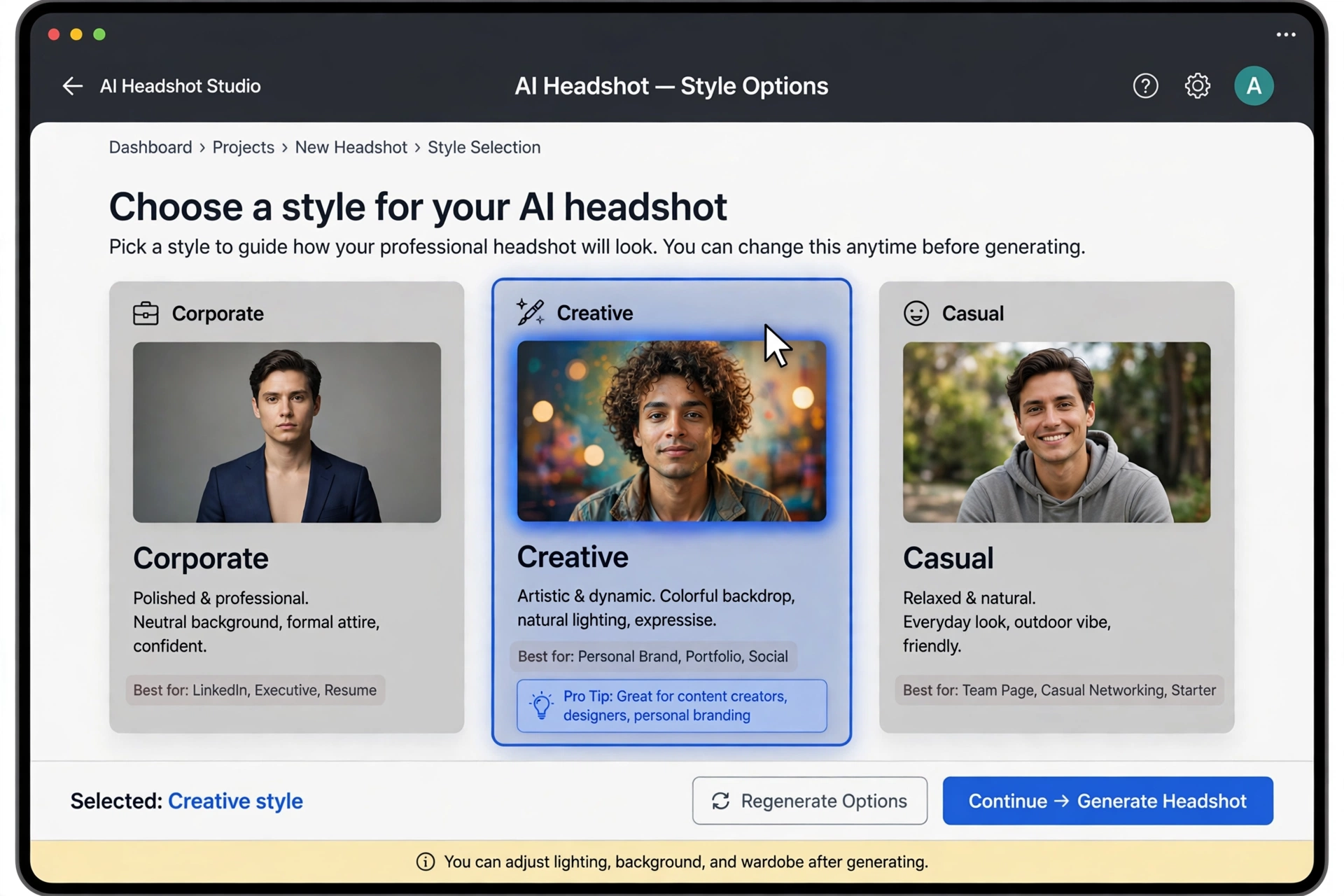The image size is (1344, 896).
Task: Click the 'Choose a style for your AI headshot' heading
Action: (x=418, y=207)
